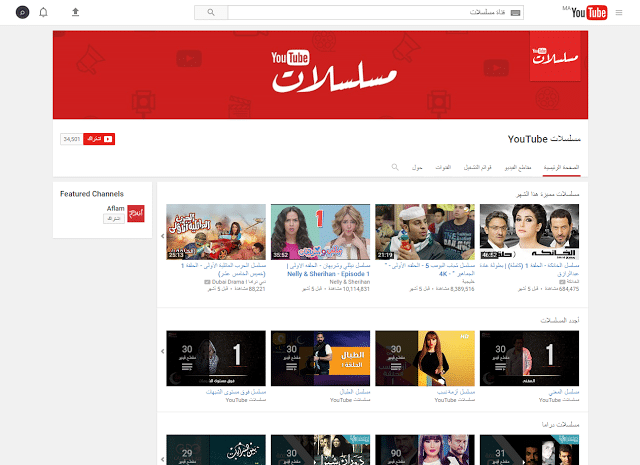Play the 21:19 video thumbnail

point(425,232)
